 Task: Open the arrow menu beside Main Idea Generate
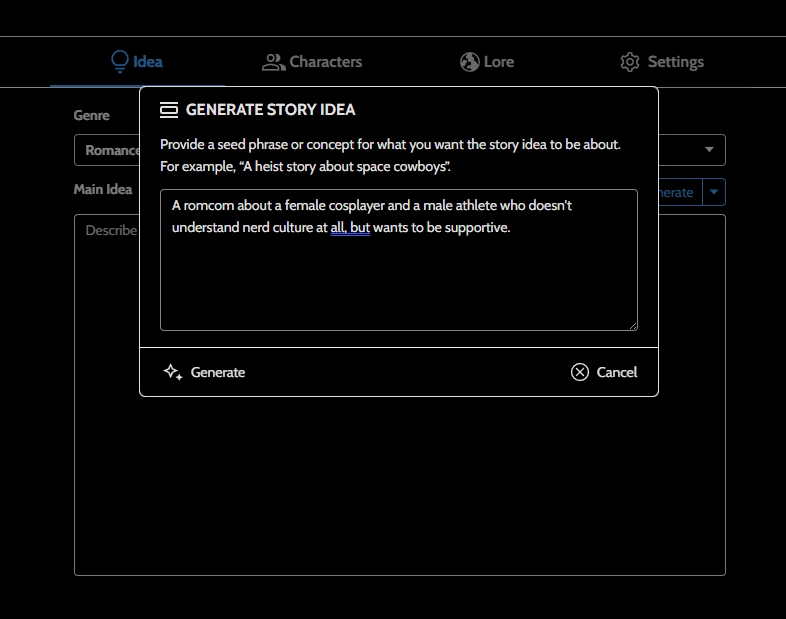point(714,192)
